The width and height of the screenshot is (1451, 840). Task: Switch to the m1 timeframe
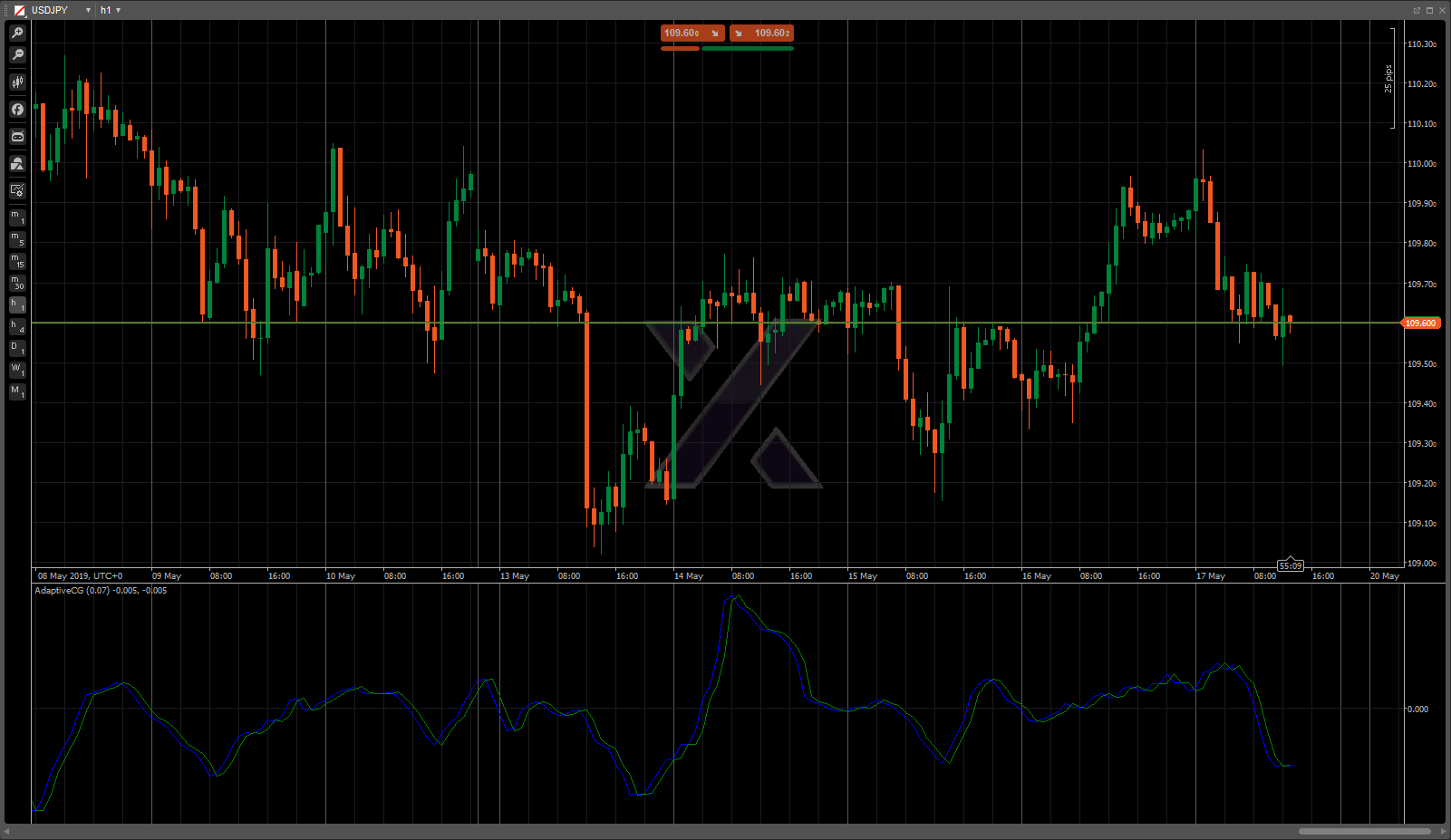[17, 217]
